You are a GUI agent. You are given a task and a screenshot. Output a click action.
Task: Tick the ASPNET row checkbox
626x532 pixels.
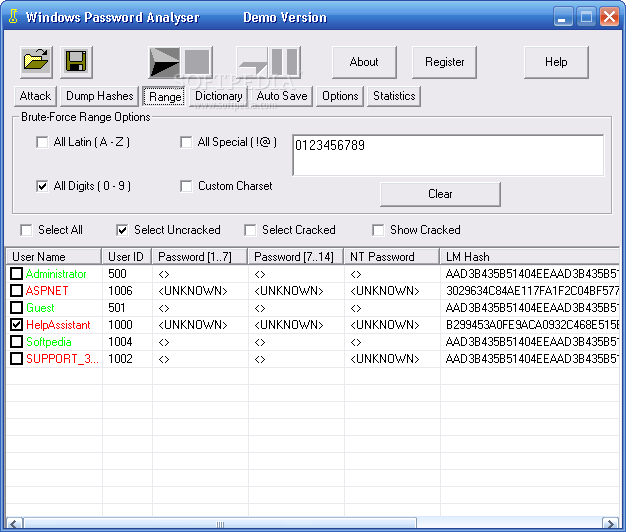tap(16, 291)
